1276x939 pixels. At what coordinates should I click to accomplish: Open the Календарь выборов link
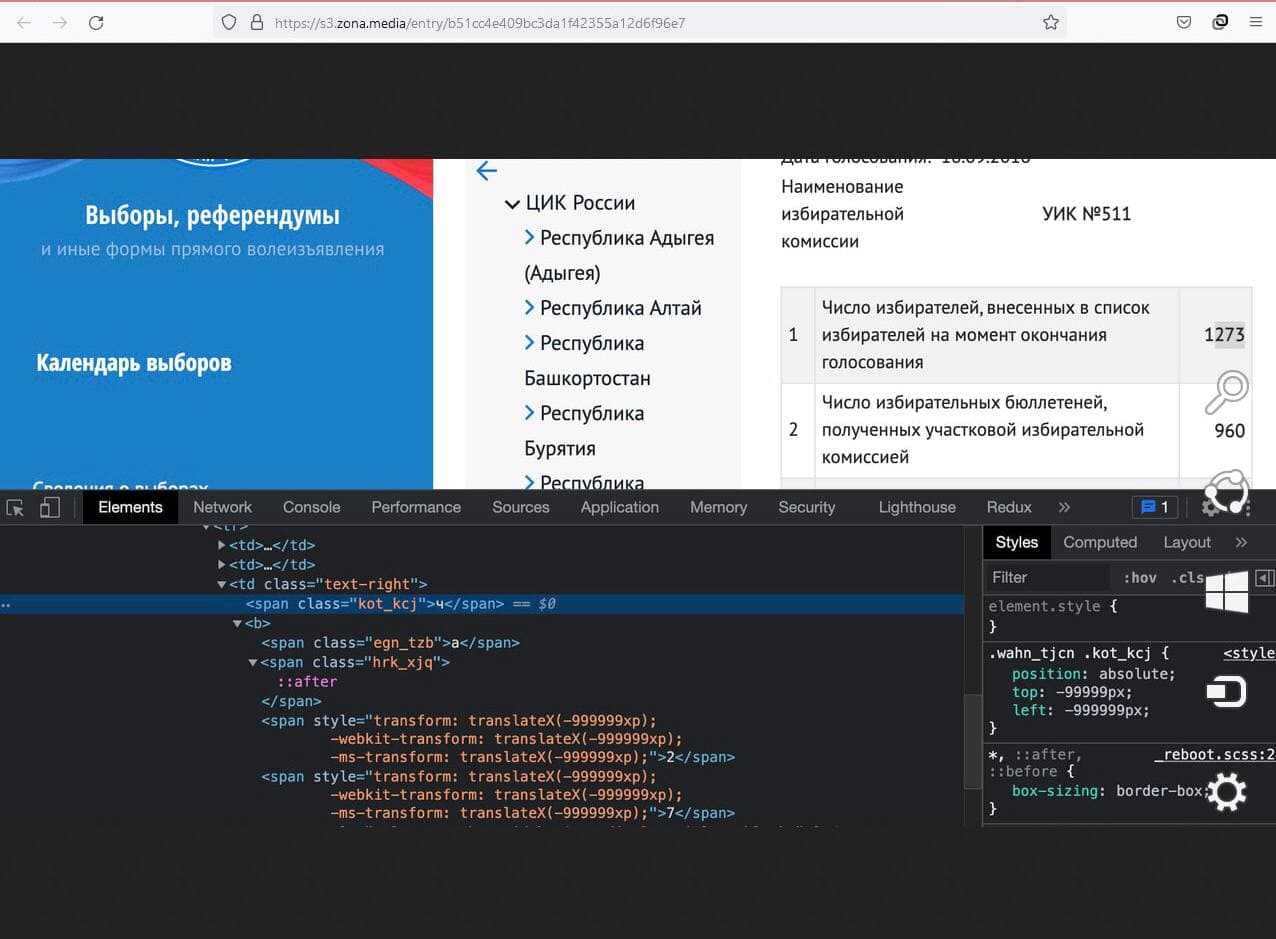pos(134,363)
